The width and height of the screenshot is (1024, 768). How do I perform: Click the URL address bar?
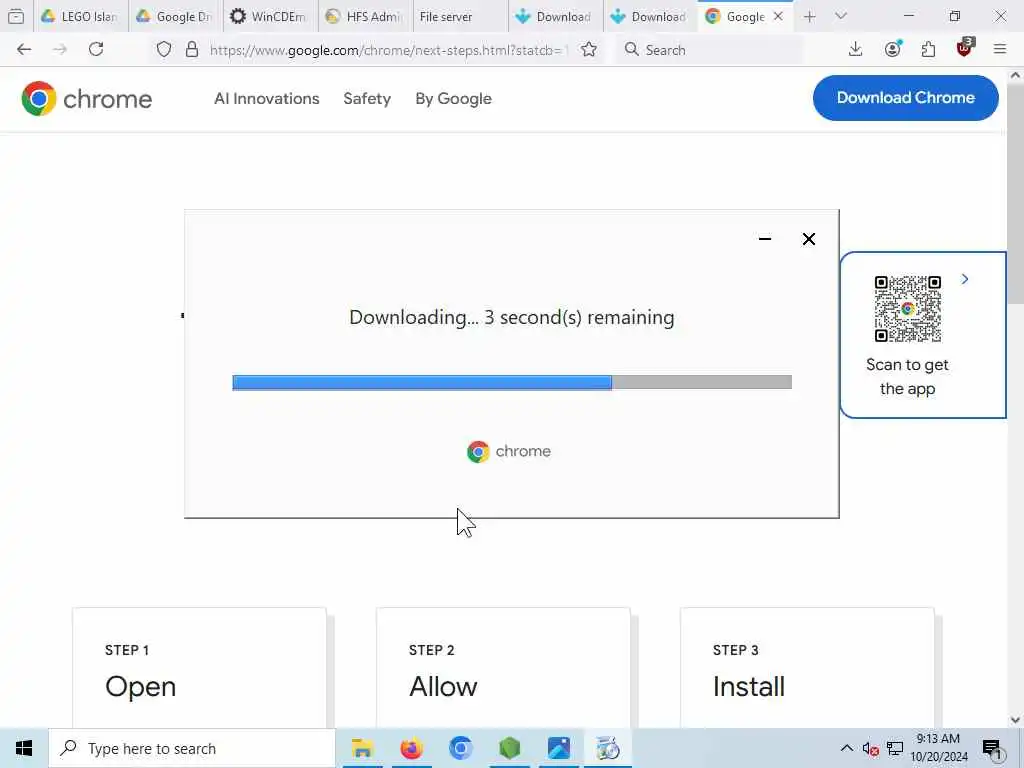(389, 50)
